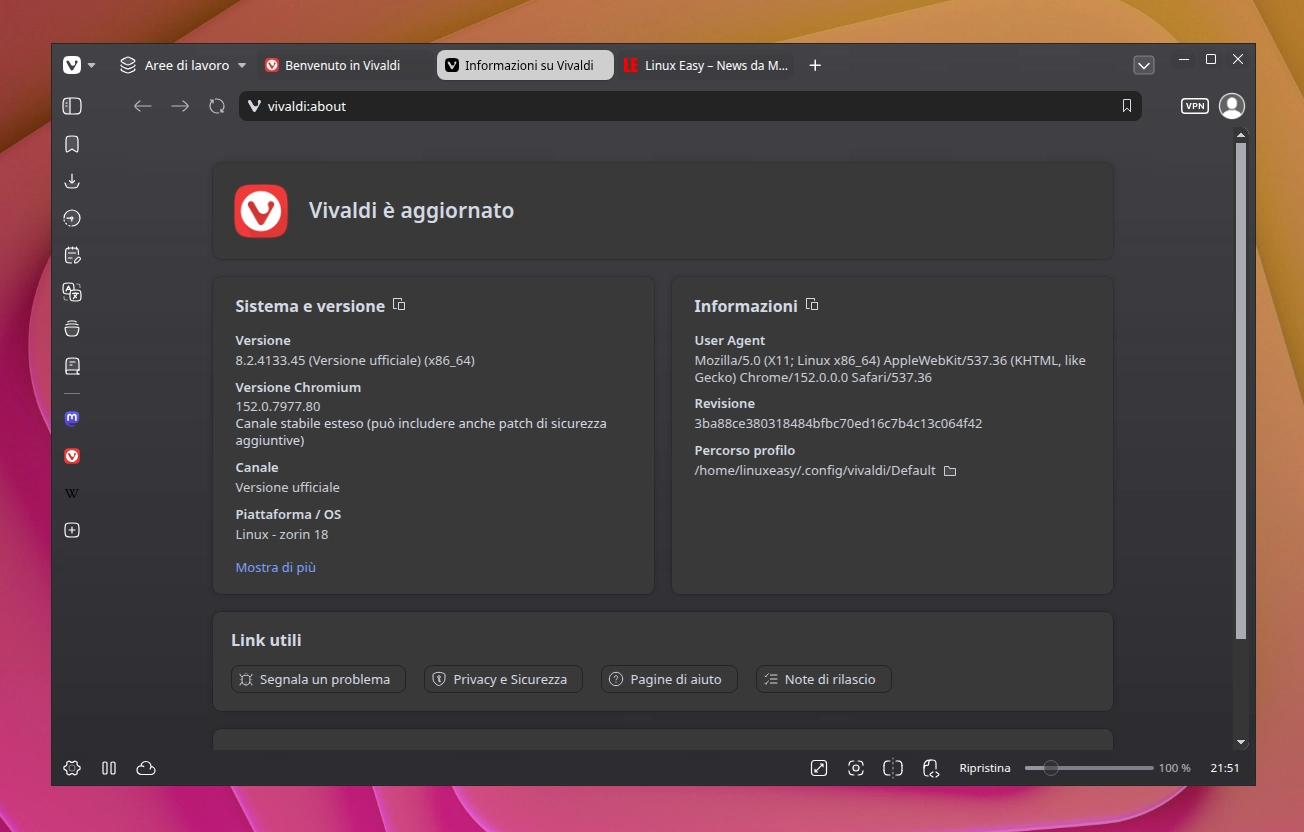Expand the tab list dropdown button
The height and width of the screenshot is (832, 1304).
pos(1144,65)
